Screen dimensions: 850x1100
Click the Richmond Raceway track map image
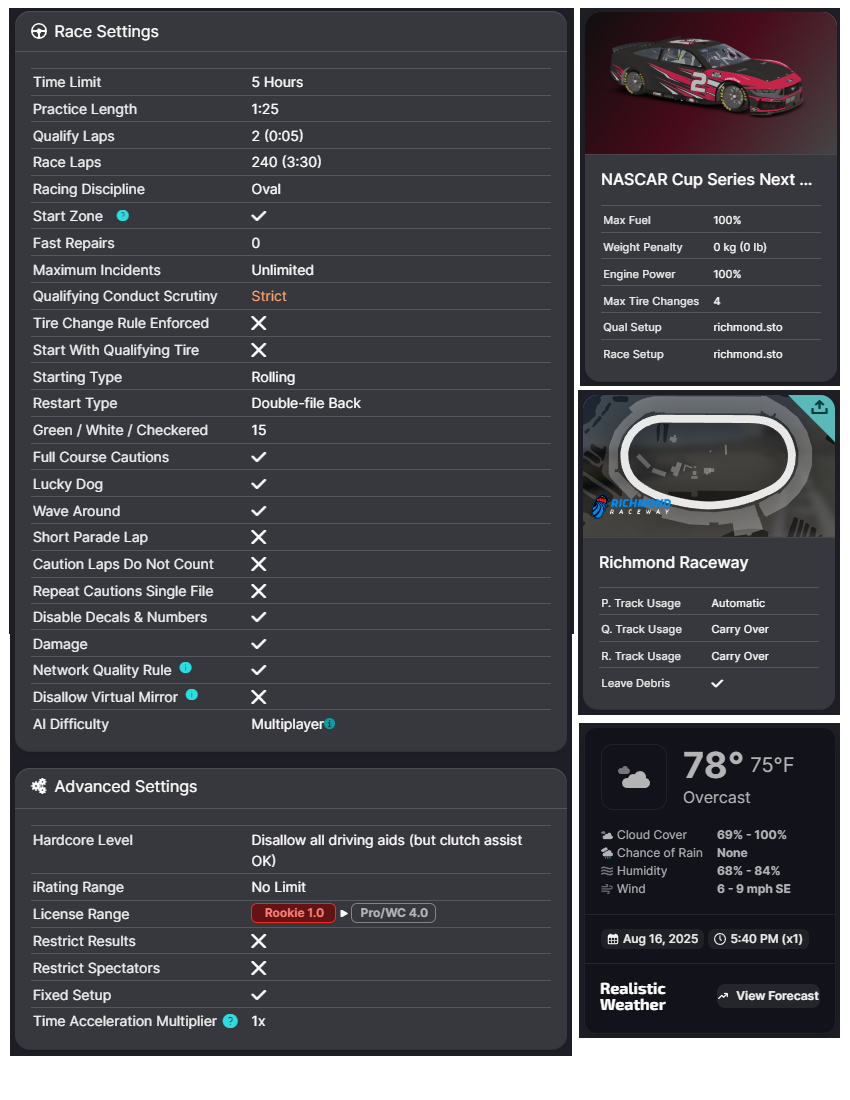(708, 466)
